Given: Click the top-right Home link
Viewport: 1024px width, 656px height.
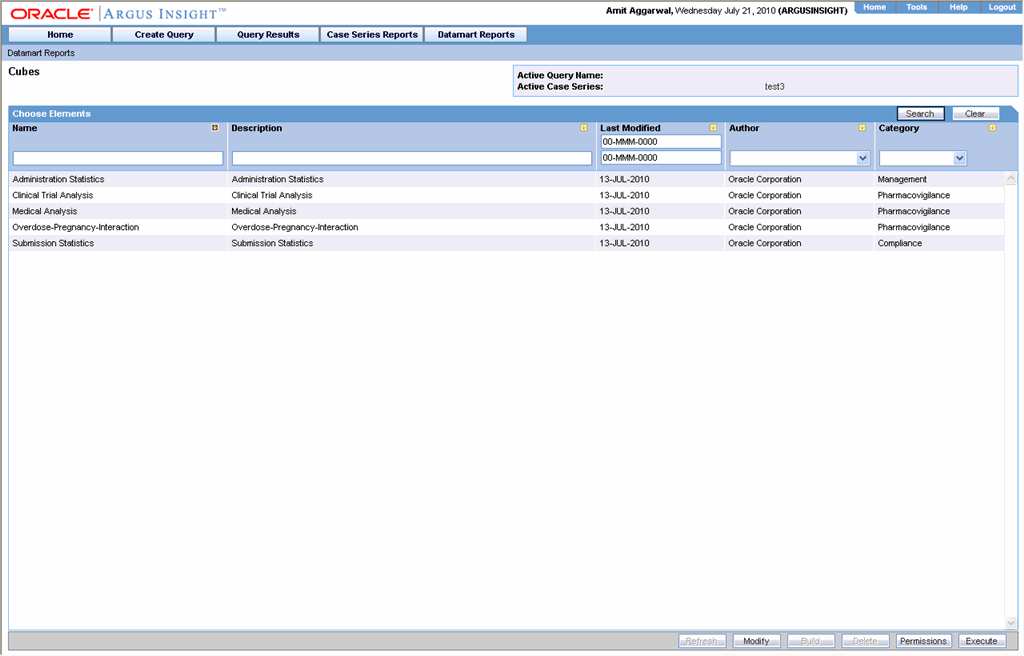Looking at the screenshot, I should point(874,7).
